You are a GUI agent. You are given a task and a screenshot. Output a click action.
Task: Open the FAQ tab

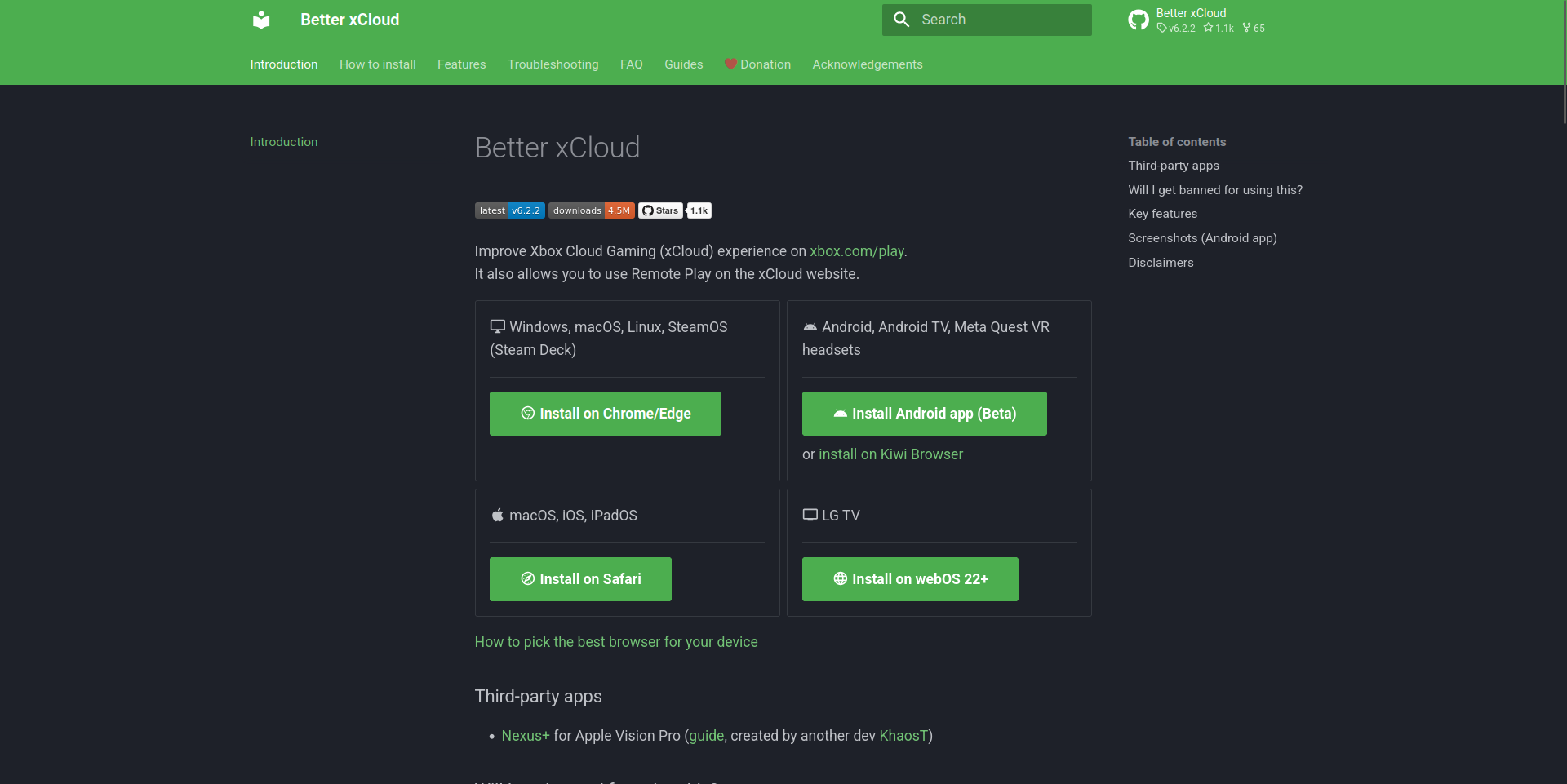(x=632, y=64)
